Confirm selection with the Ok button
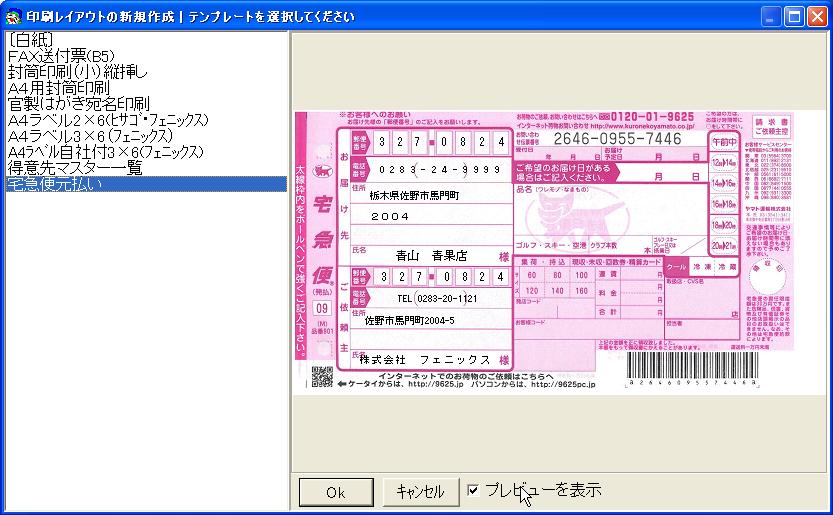833x515 pixels. [x=336, y=492]
